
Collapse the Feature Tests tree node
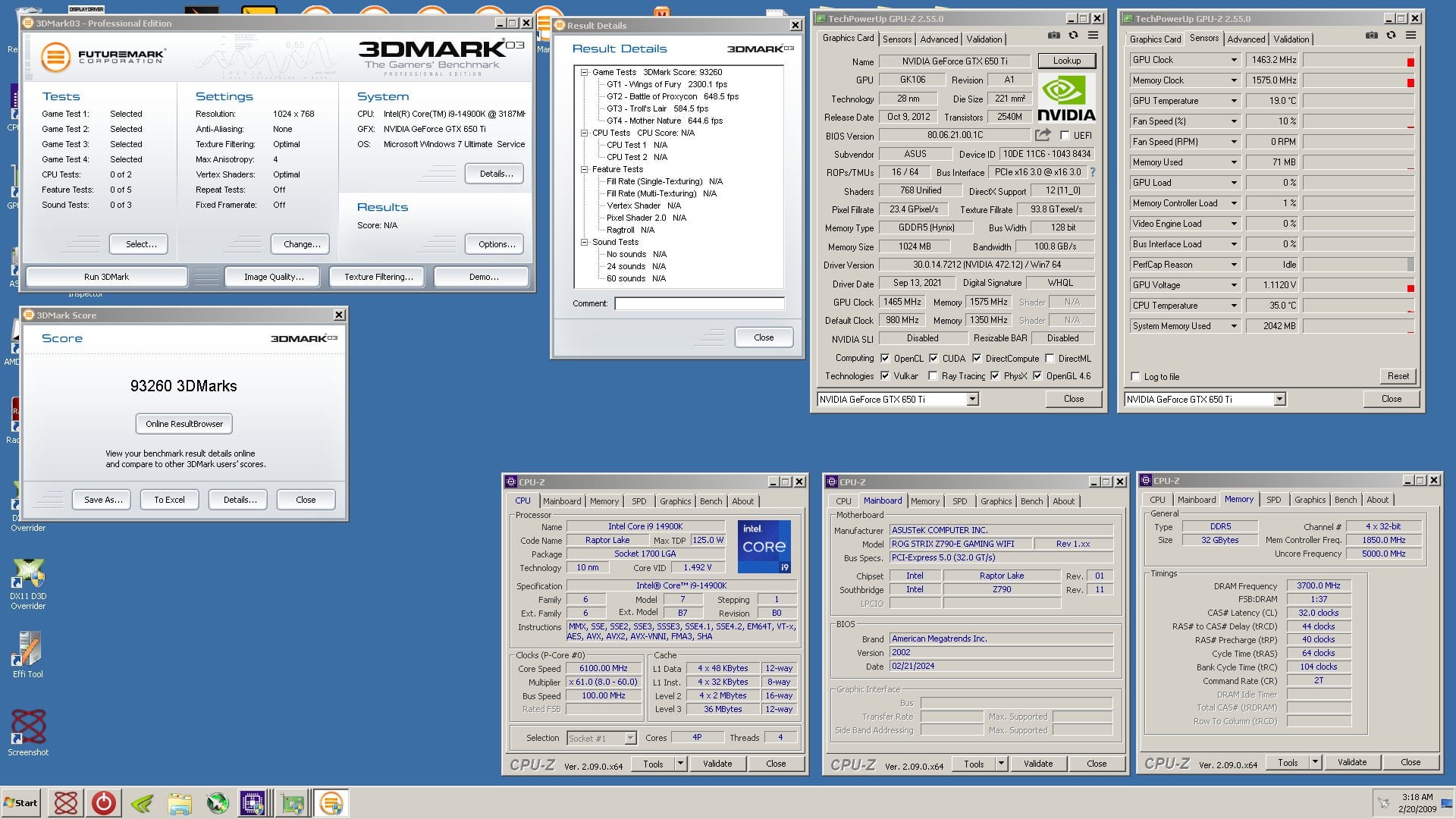click(x=585, y=169)
